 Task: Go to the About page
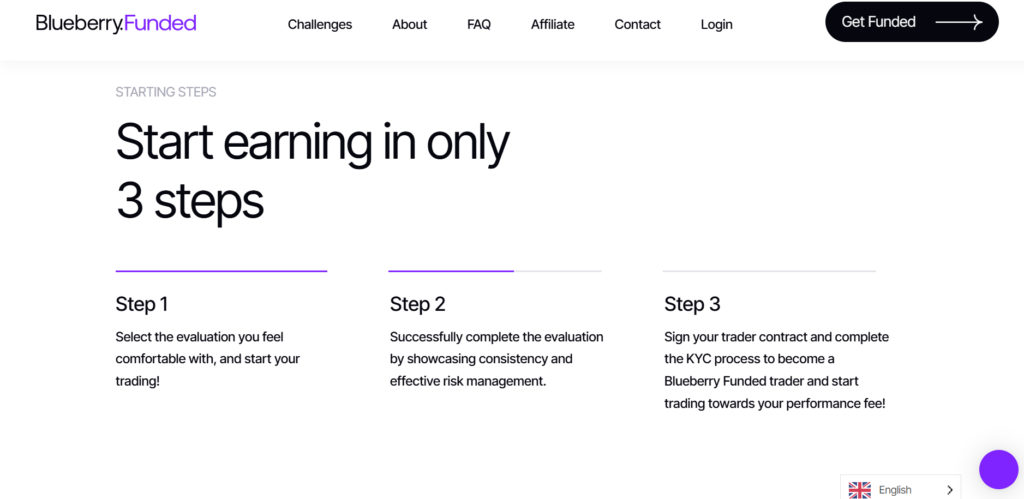click(409, 24)
